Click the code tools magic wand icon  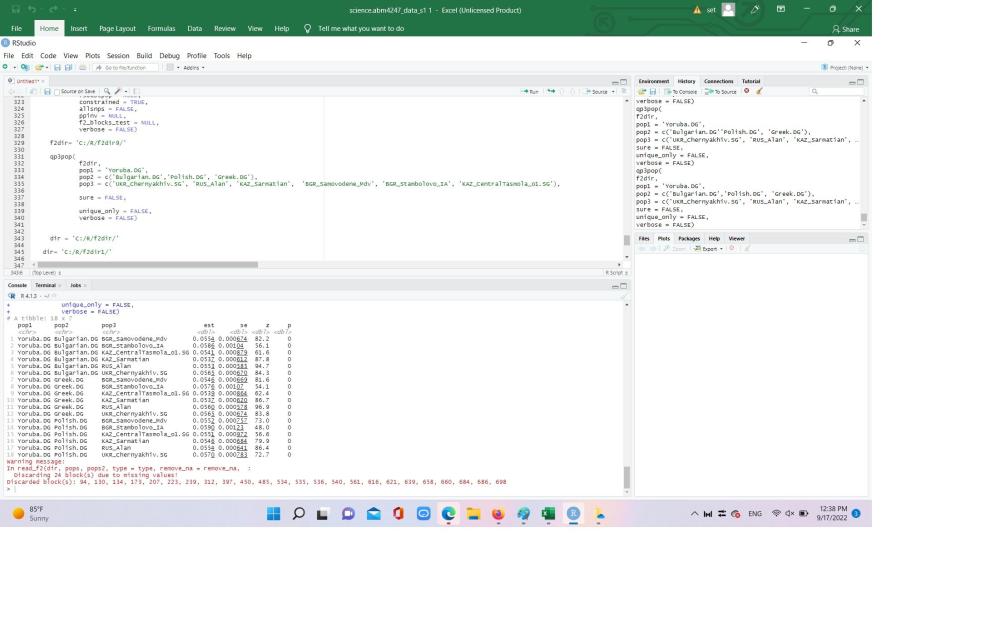(x=118, y=91)
